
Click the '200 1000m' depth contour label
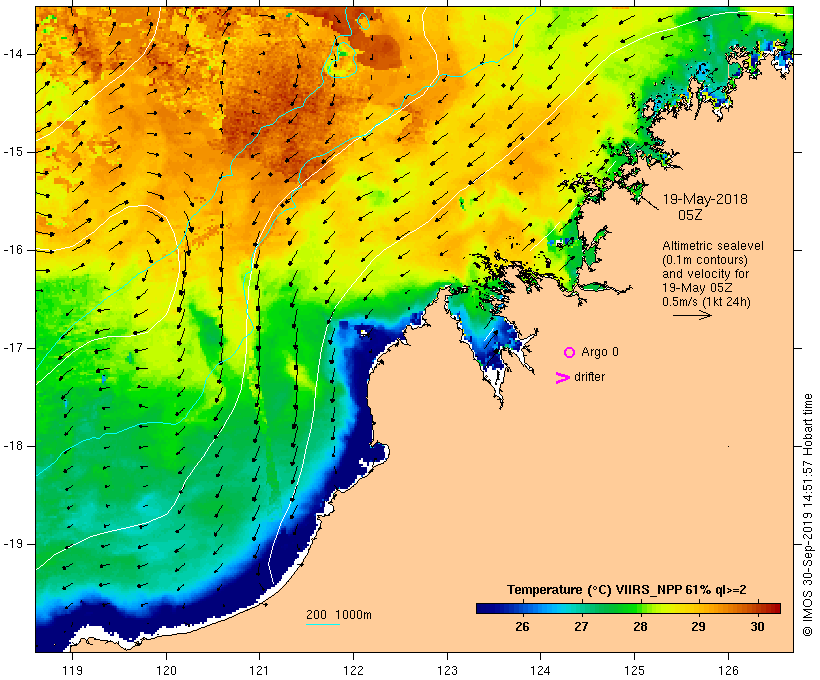coord(339,615)
